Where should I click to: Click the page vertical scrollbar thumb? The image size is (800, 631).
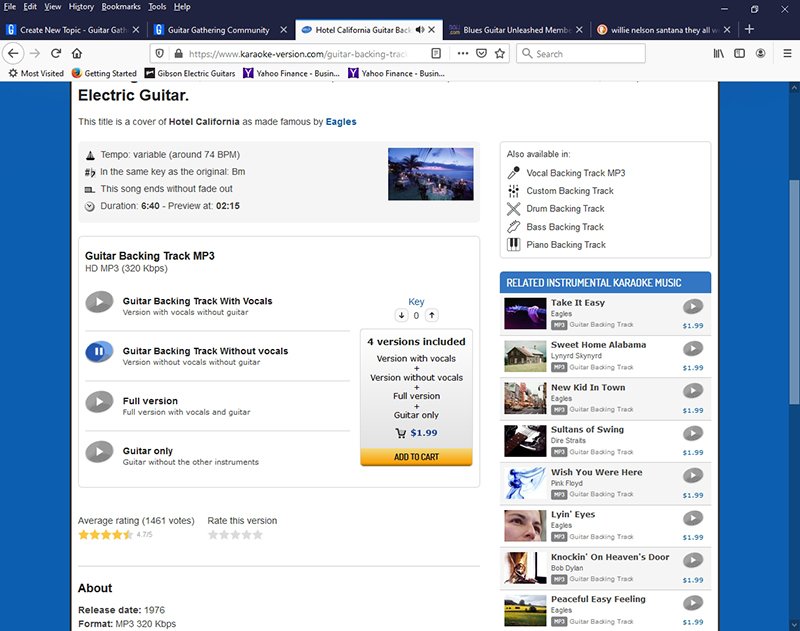pyautogui.click(x=794, y=292)
